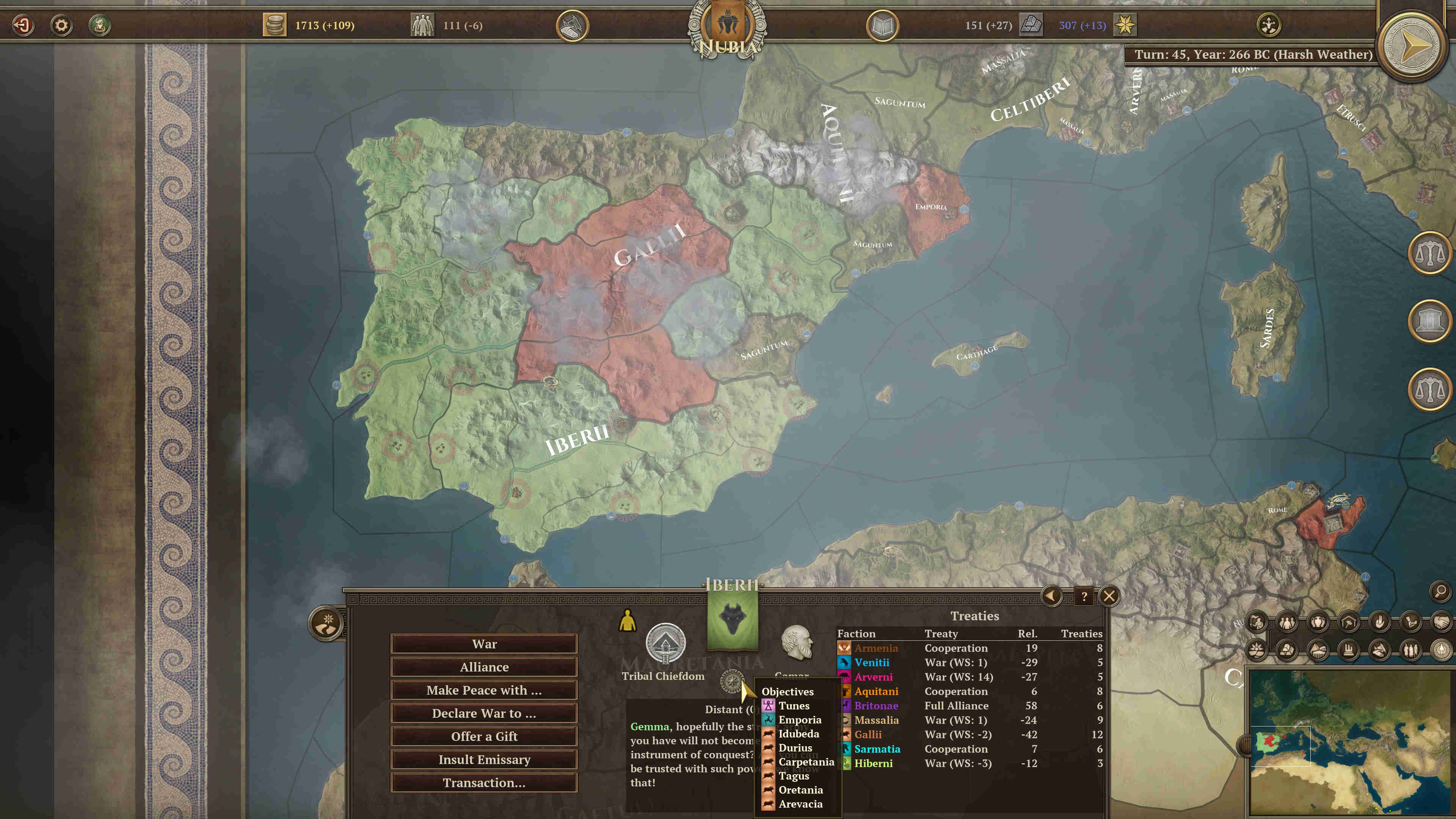Image resolution: width=1456 pixels, height=819 pixels.
Task: Click the flag bearer map mode icon
Action: [1257, 622]
